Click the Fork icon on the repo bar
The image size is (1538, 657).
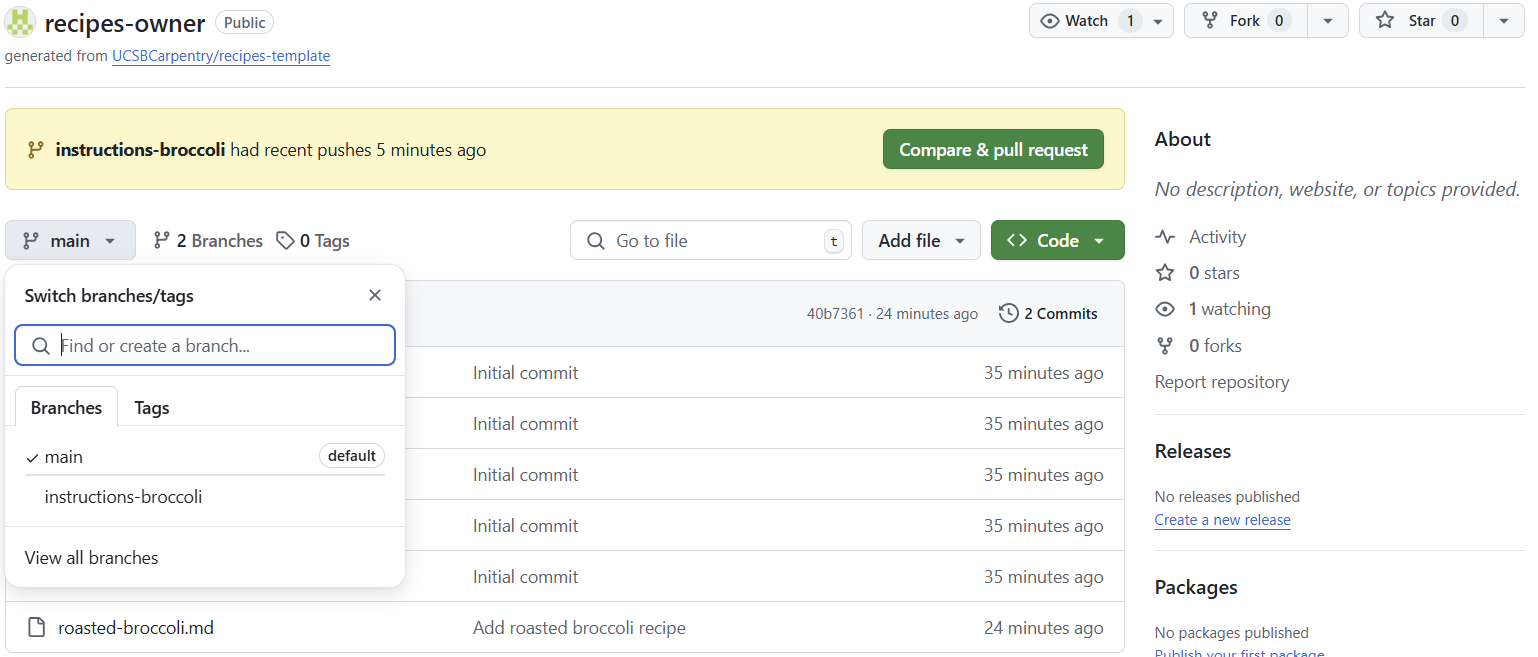pyautogui.click(x=1211, y=20)
